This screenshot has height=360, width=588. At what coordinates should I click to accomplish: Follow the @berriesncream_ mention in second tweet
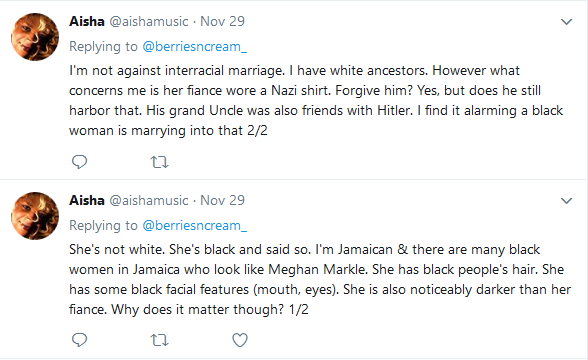pos(195,225)
